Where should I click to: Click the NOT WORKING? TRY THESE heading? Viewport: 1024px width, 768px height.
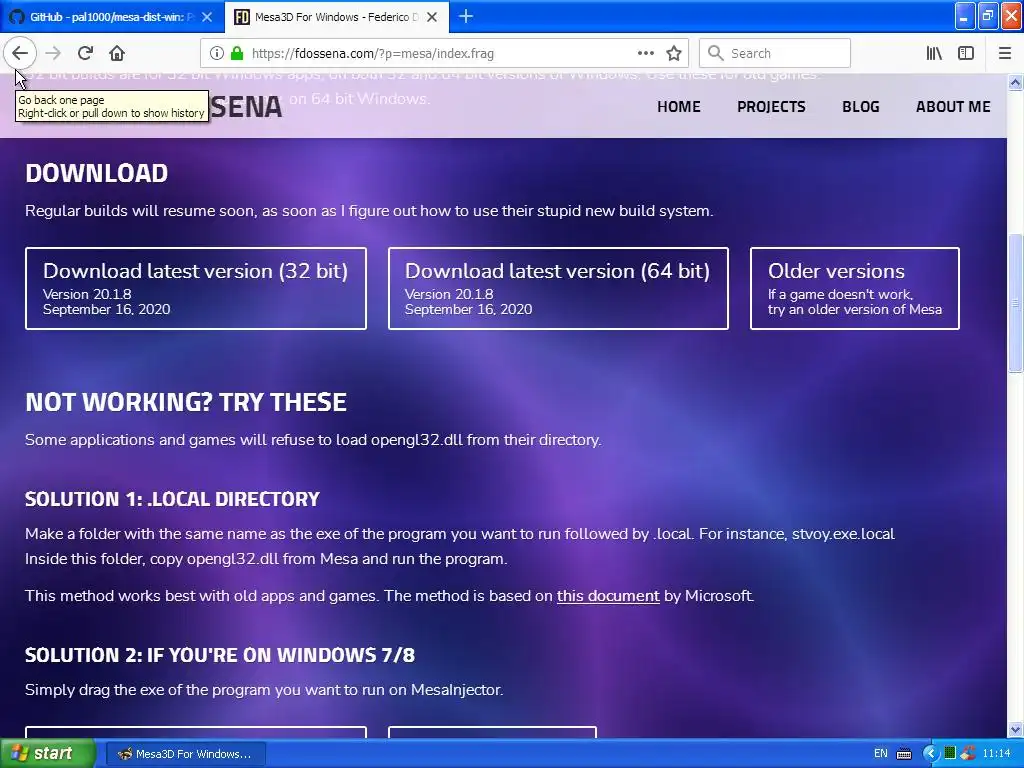[x=186, y=402]
